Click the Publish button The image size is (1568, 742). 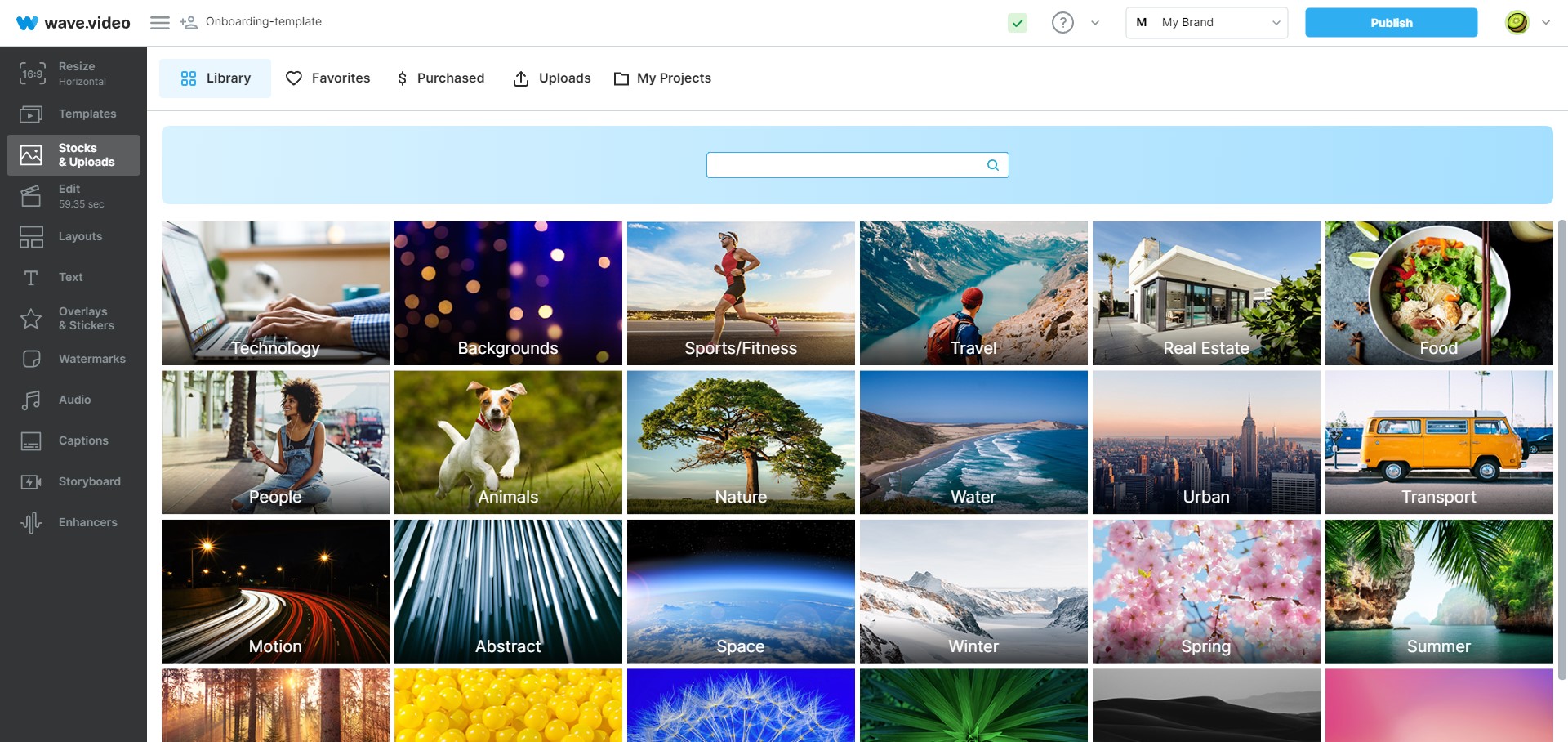[1391, 23]
